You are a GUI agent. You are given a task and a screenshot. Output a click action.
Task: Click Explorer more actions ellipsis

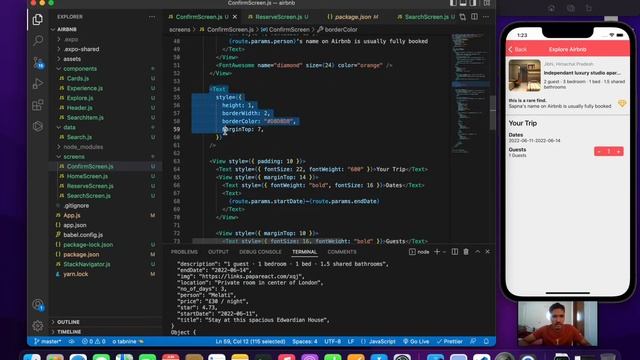(152, 17)
